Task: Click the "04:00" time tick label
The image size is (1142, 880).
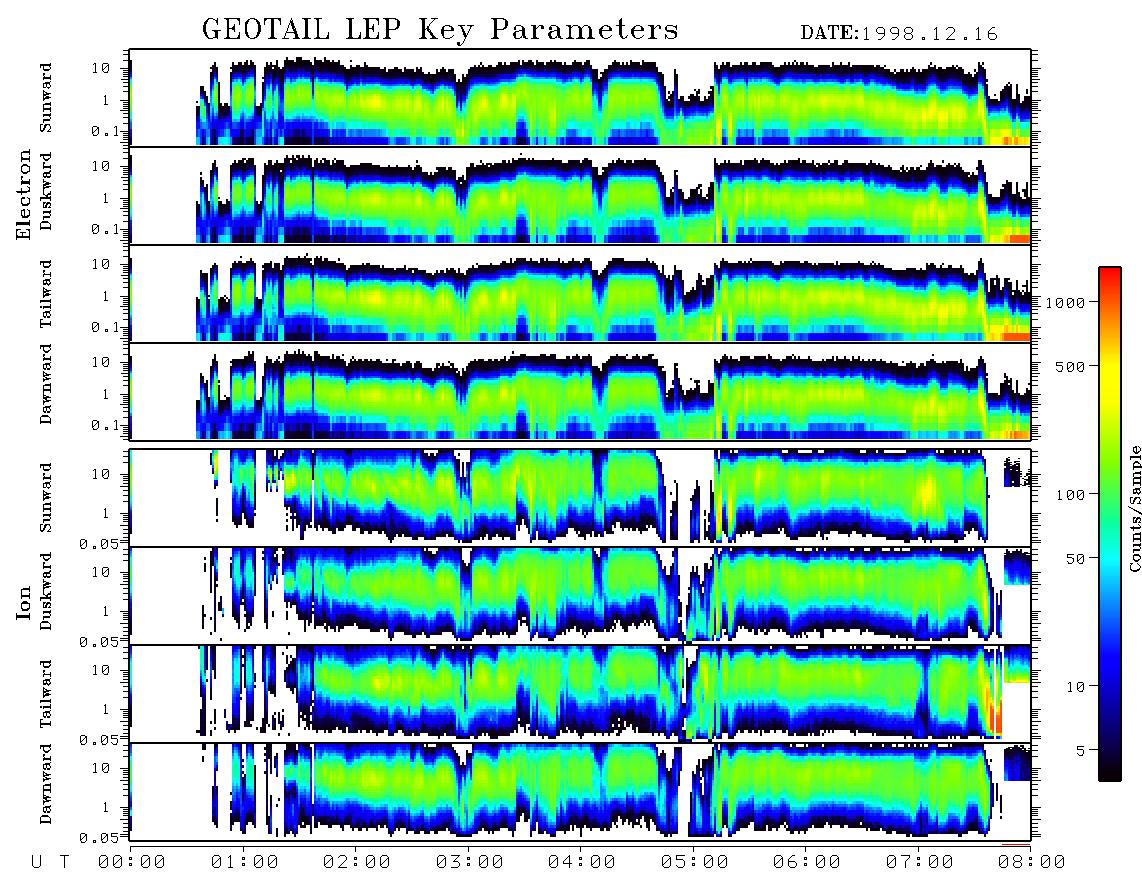Action: [582, 863]
